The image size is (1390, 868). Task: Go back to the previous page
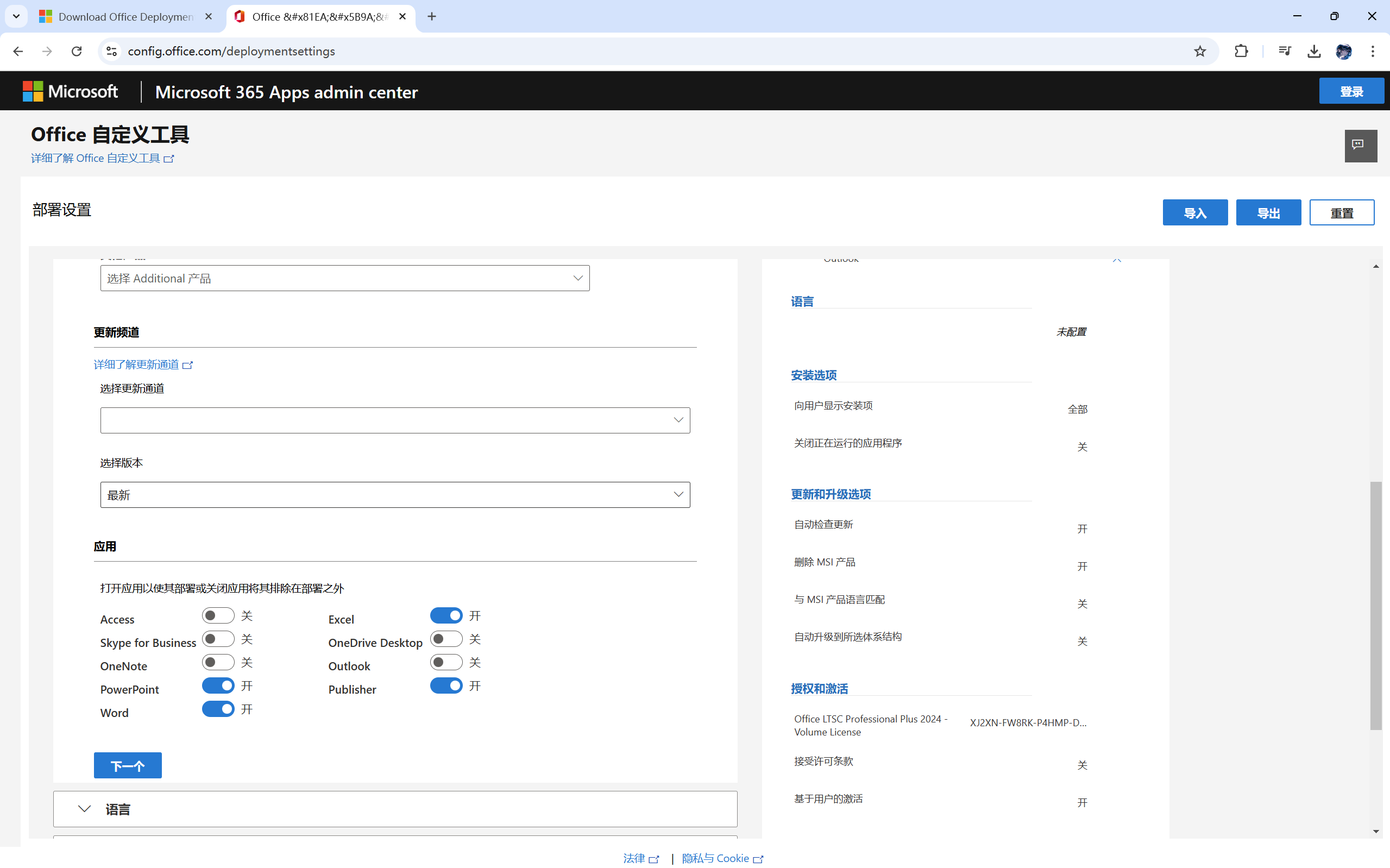[18, 51]
